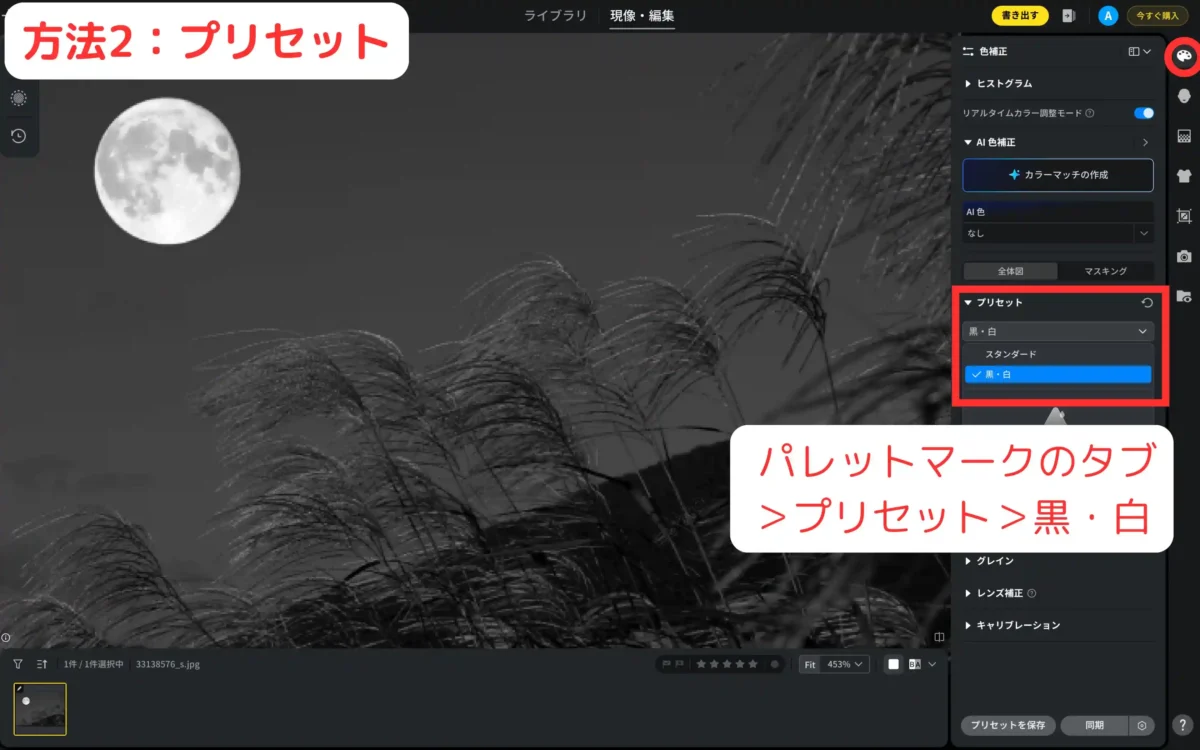Switch to the ライブラリ tab
This screenshot has width=1200, height=750.
556,15
